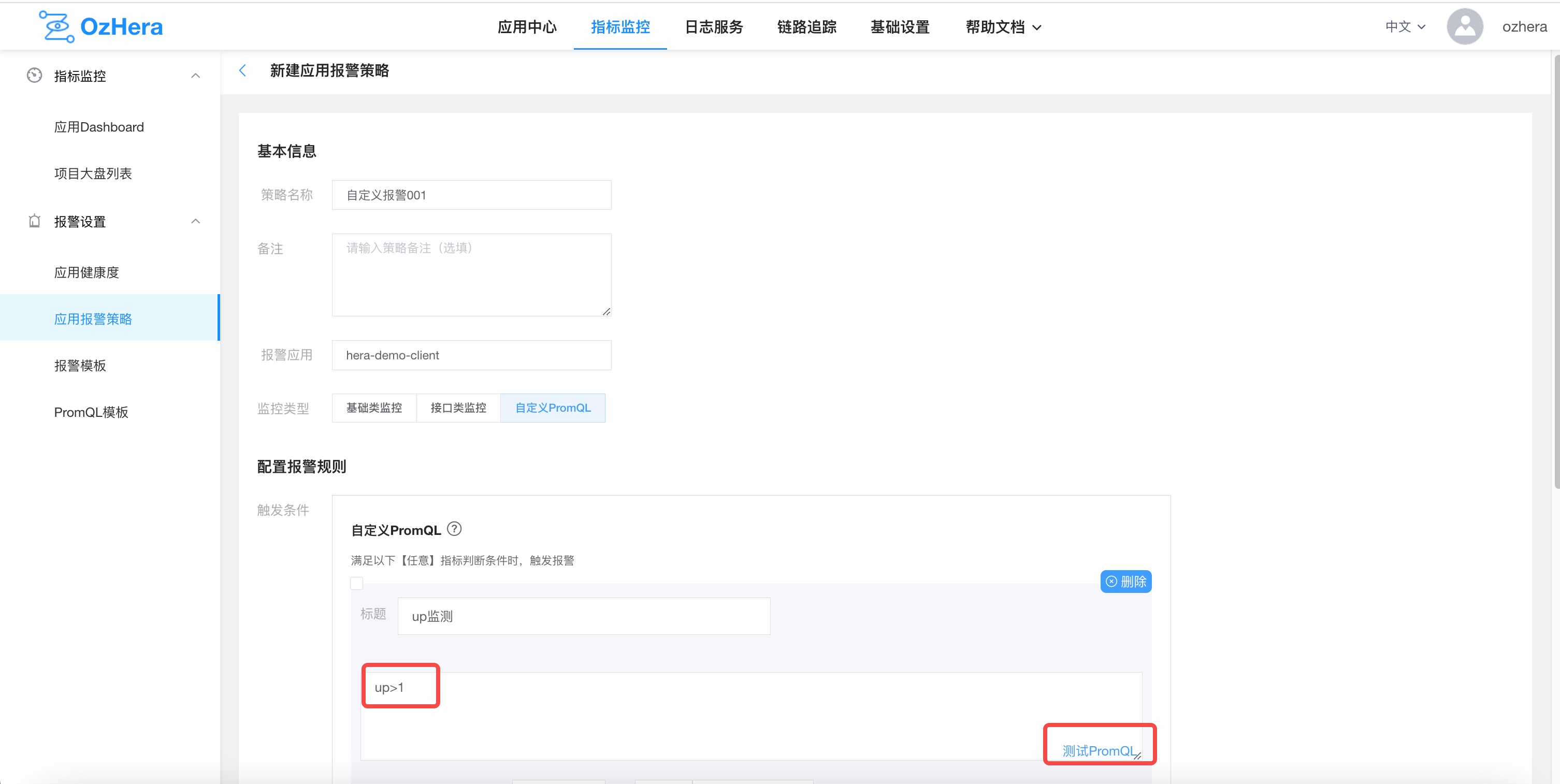
Task: Select 接口类监控 monitoring type
Action: coord(458,408)
